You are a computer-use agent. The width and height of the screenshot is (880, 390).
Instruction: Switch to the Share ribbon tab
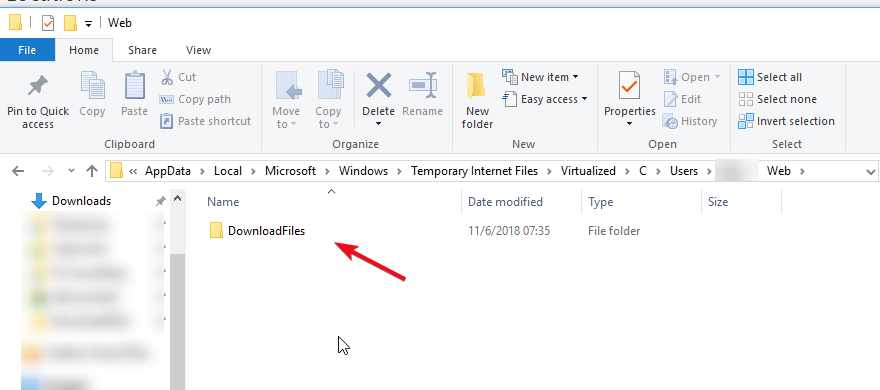[143, 50]
